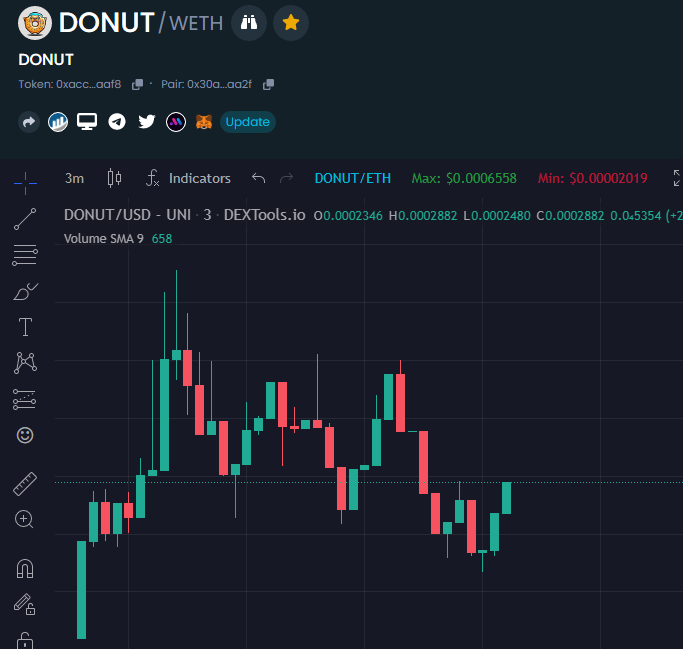Screen dimensions: 683x649
Task: Open the Telegram link icon
Action: (117, 122)
